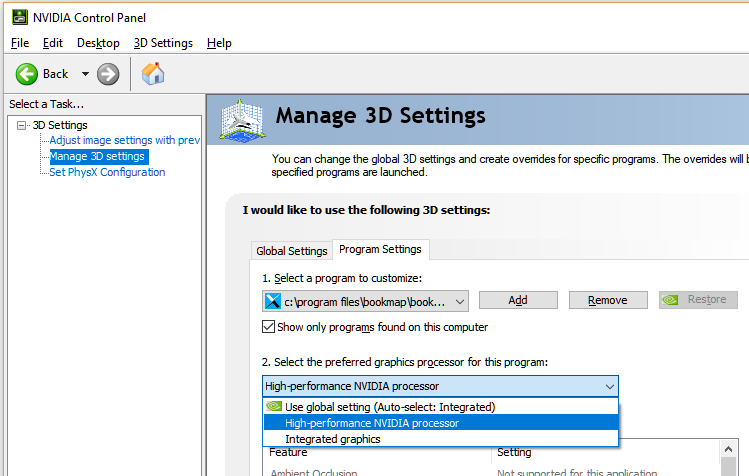
Task: Click the Restore button
Action: (x=698, y=300)
